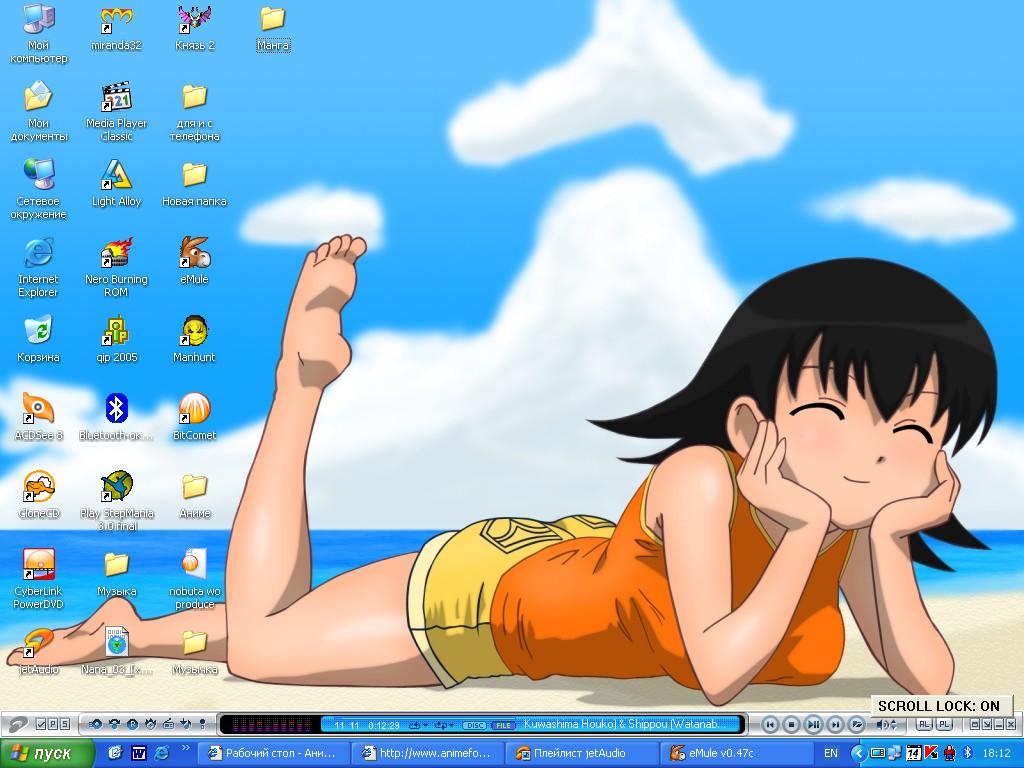This screenshot has height=768, width=1024.
Task: Adjust jetAudio volume speaker control
Action: pyautogui.click(x=886, y=724)
